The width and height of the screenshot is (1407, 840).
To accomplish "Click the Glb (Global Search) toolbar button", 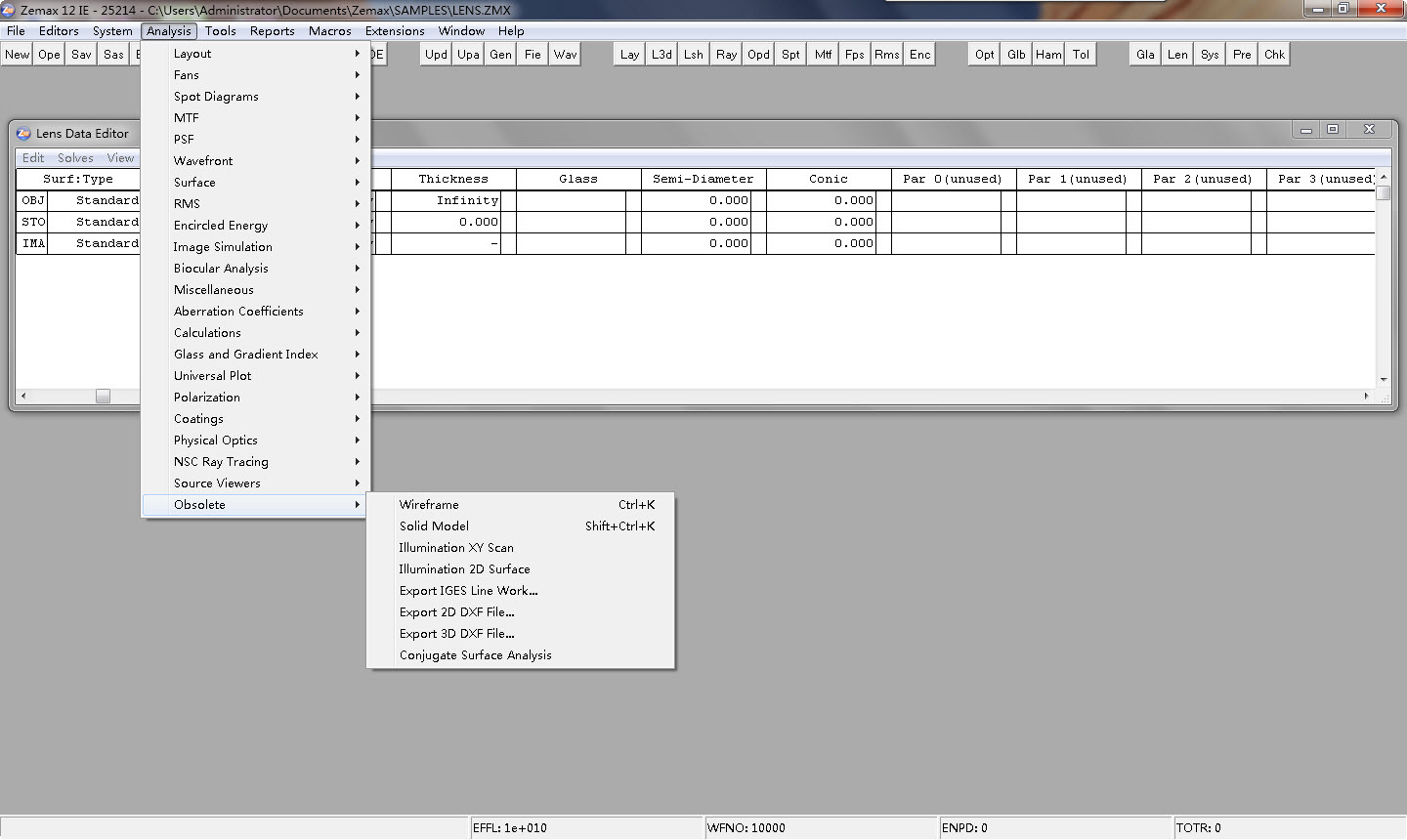I will pos(1017,55).
